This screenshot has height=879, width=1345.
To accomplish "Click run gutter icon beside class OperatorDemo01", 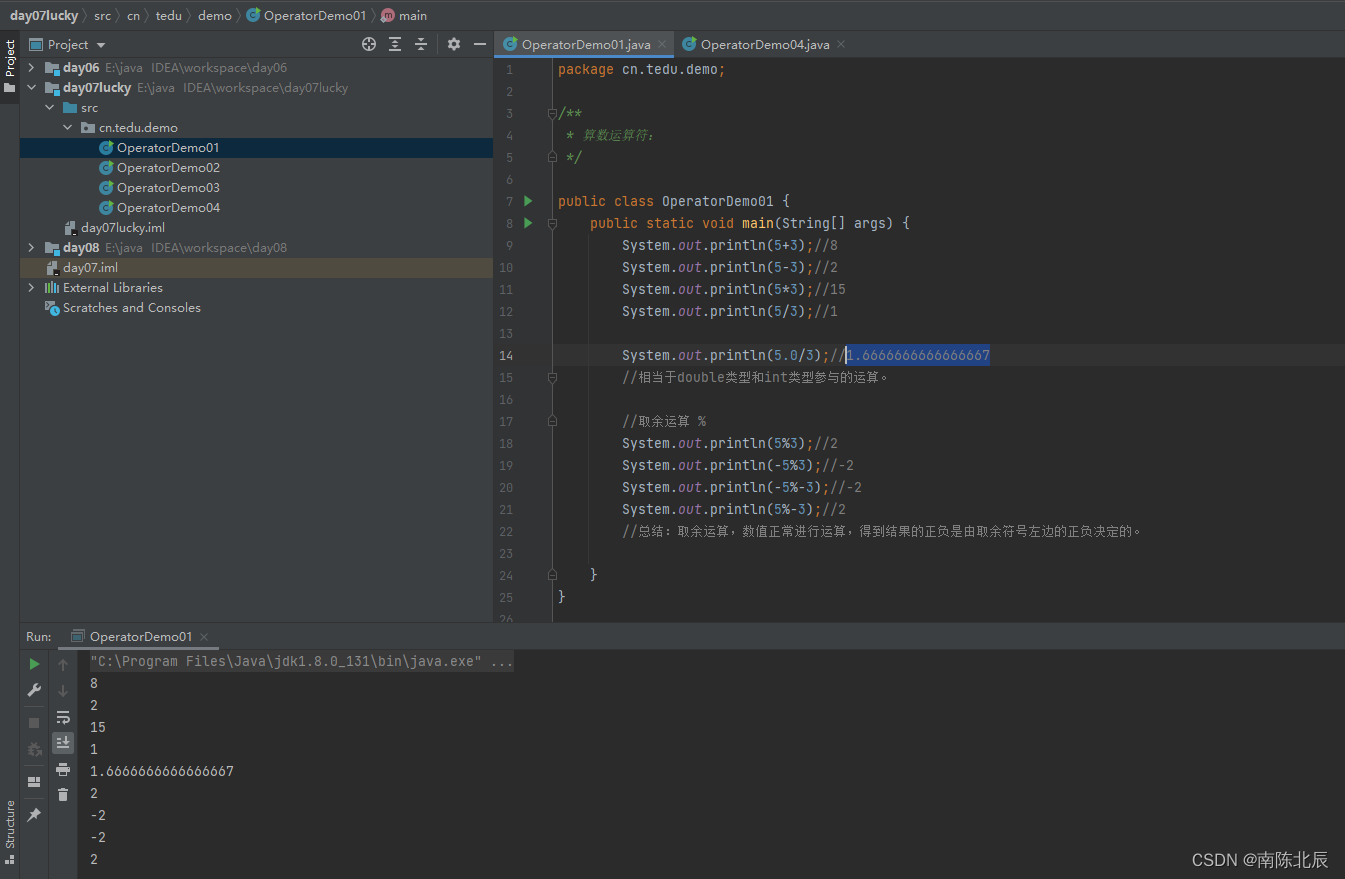I will point(529,201).
